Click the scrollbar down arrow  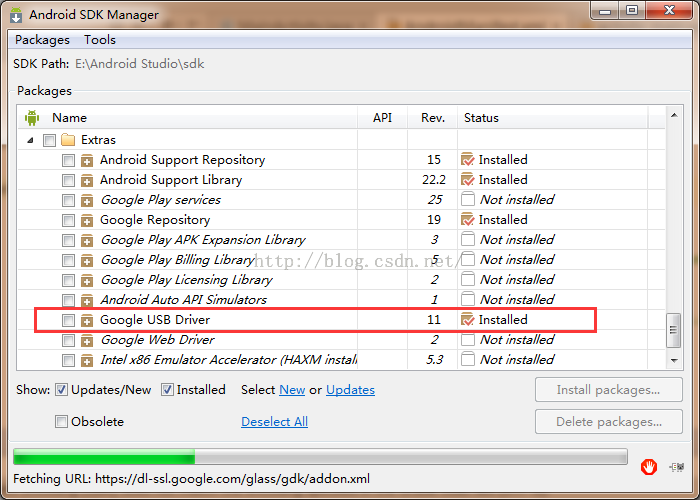pyautogui.click(x=674, y=360)
